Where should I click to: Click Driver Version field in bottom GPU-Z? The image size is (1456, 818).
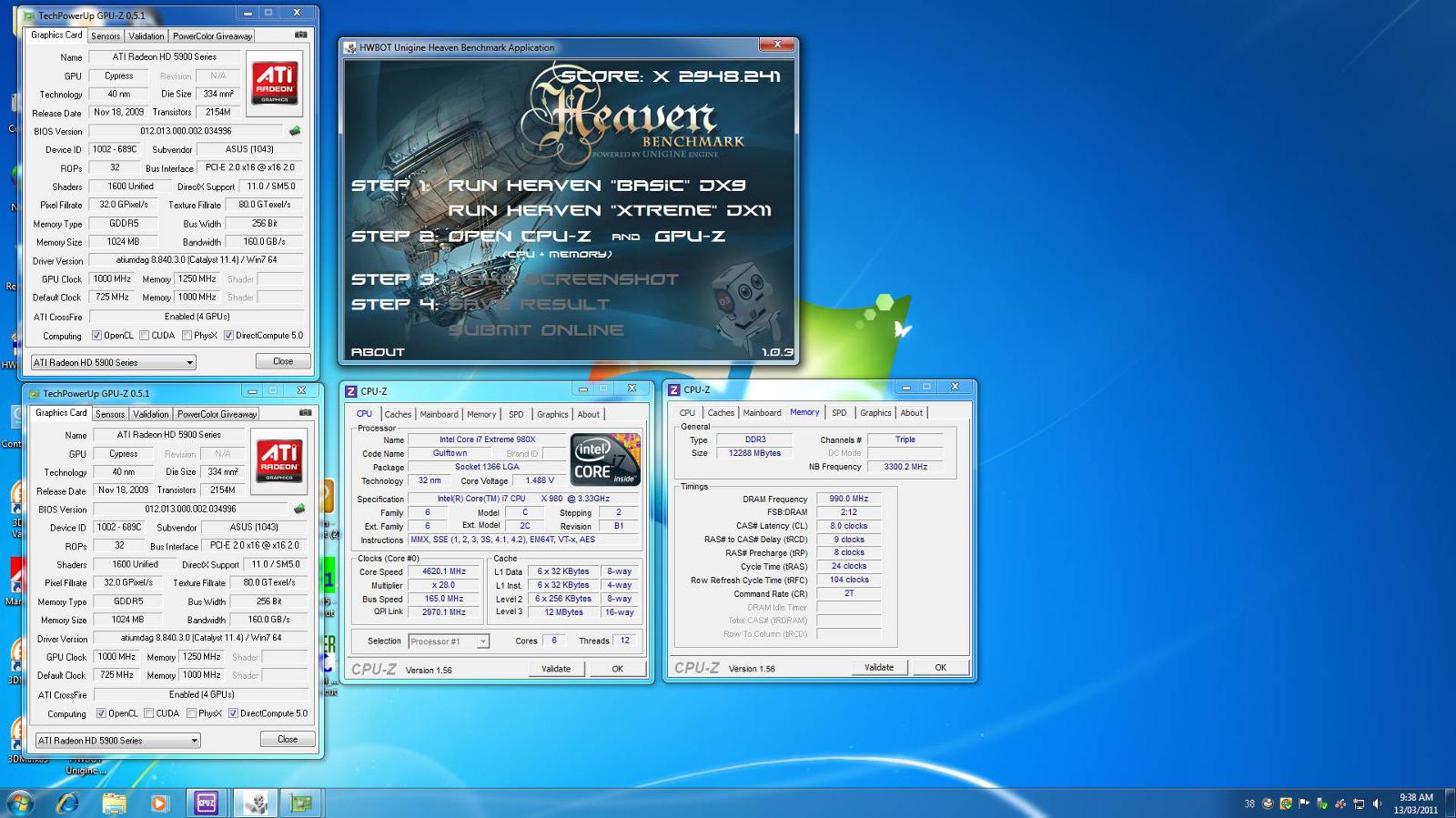tap(201, 638)
